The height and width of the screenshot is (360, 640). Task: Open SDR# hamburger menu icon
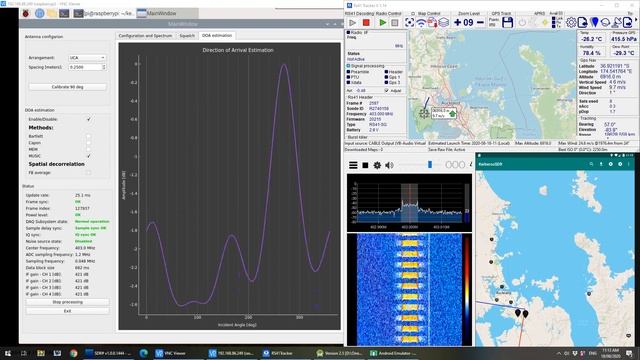(x=353, y=165)
